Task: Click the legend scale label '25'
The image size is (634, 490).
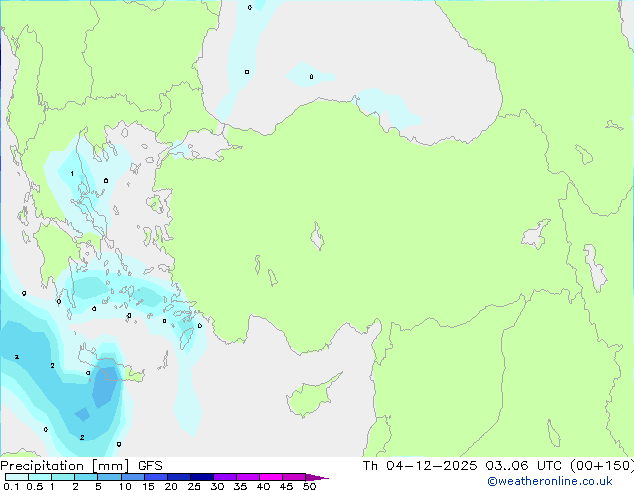Action: coord(194,486)
